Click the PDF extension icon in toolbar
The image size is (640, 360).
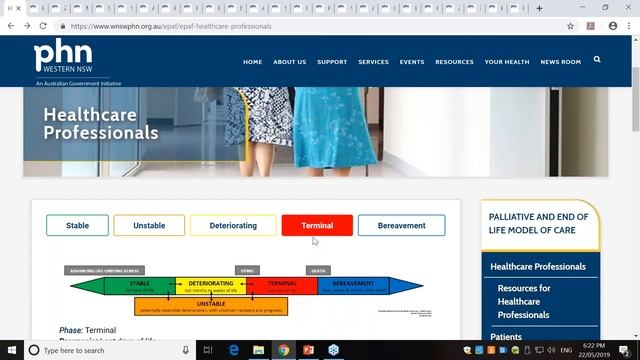coord(591,26)
